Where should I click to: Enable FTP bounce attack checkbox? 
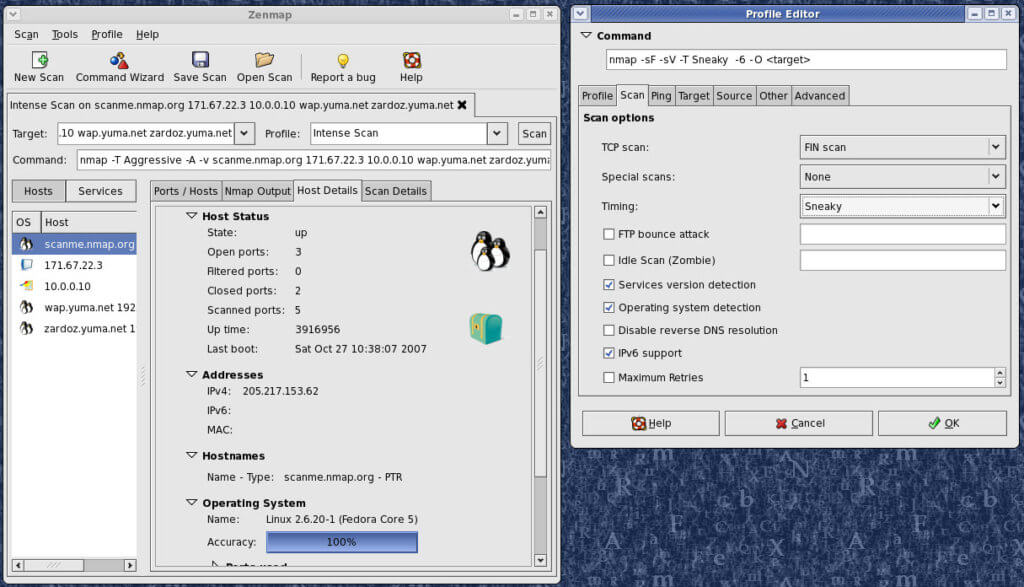(x=609, y=234)
